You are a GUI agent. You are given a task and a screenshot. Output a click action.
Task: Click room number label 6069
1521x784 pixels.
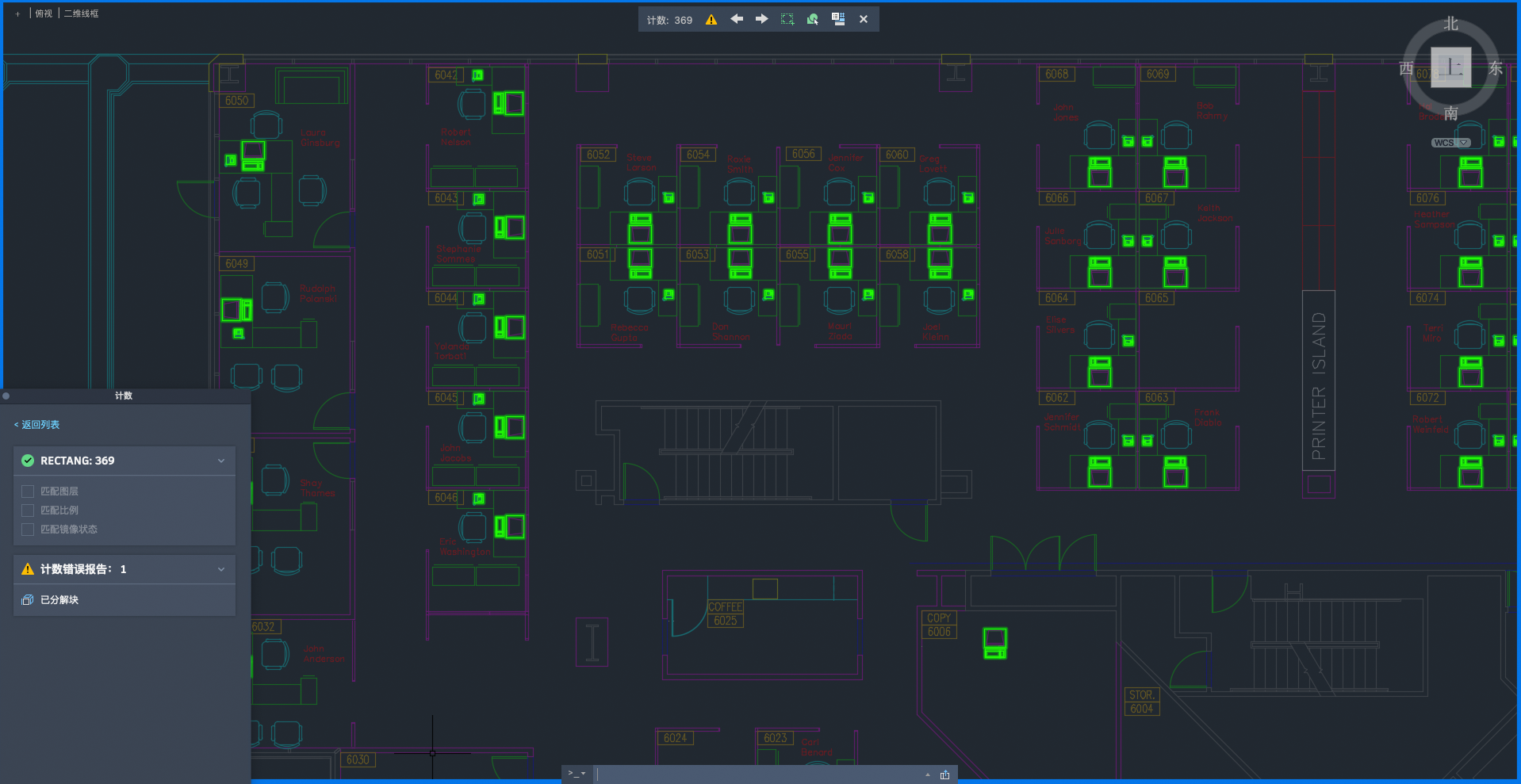[1157, 74]
